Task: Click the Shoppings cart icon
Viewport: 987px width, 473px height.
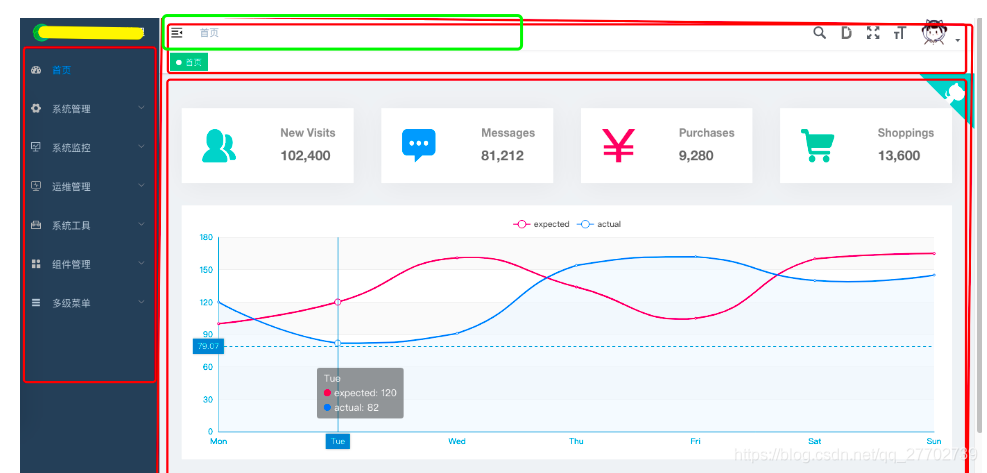Action: point(818,145)
